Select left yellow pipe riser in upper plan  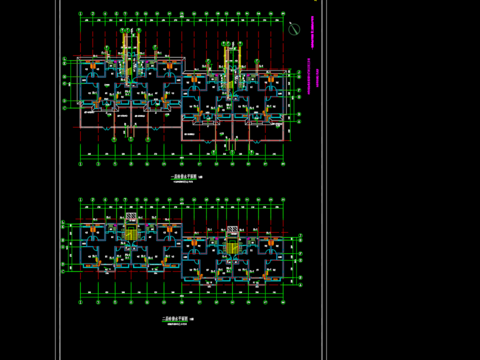125,57
